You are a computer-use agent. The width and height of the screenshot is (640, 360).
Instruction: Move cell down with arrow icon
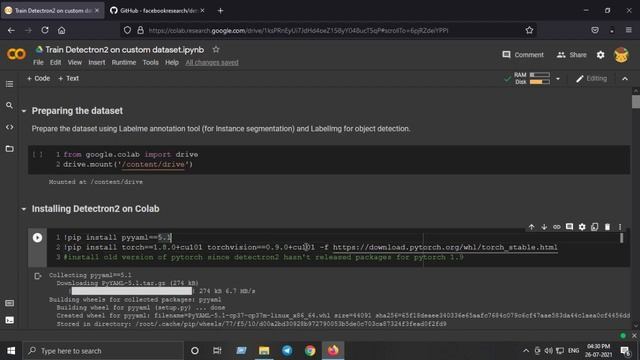(544, 227)
